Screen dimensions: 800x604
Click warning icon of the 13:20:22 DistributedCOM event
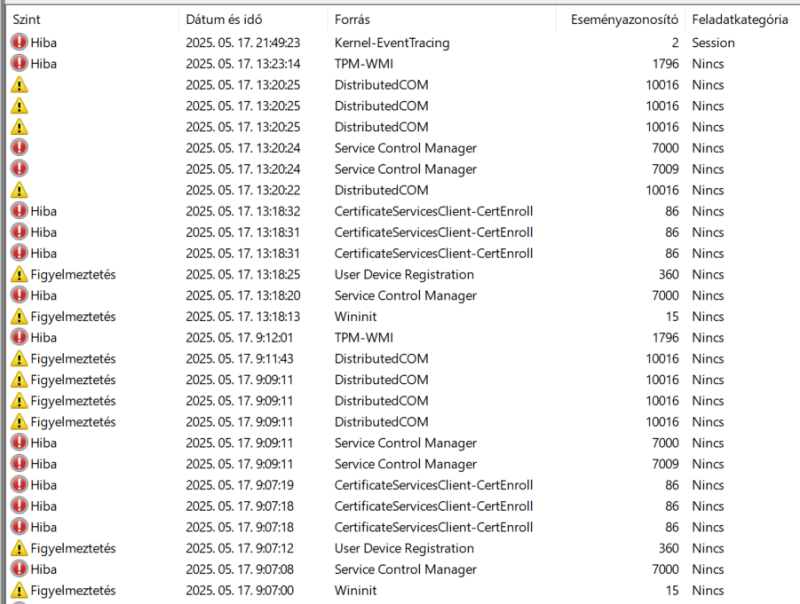tap(19, 190)
